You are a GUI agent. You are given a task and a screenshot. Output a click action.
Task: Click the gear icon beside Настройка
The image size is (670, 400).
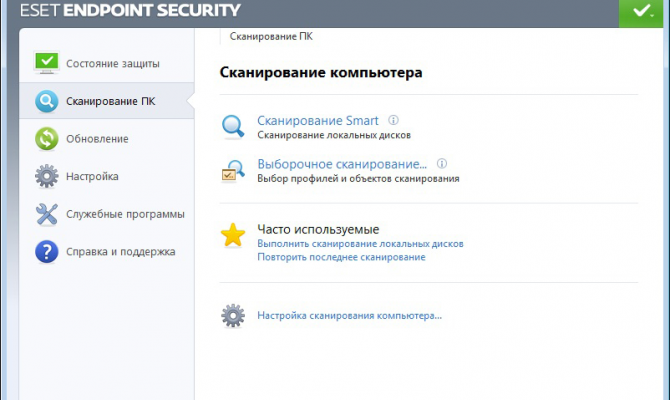point(47,176)
